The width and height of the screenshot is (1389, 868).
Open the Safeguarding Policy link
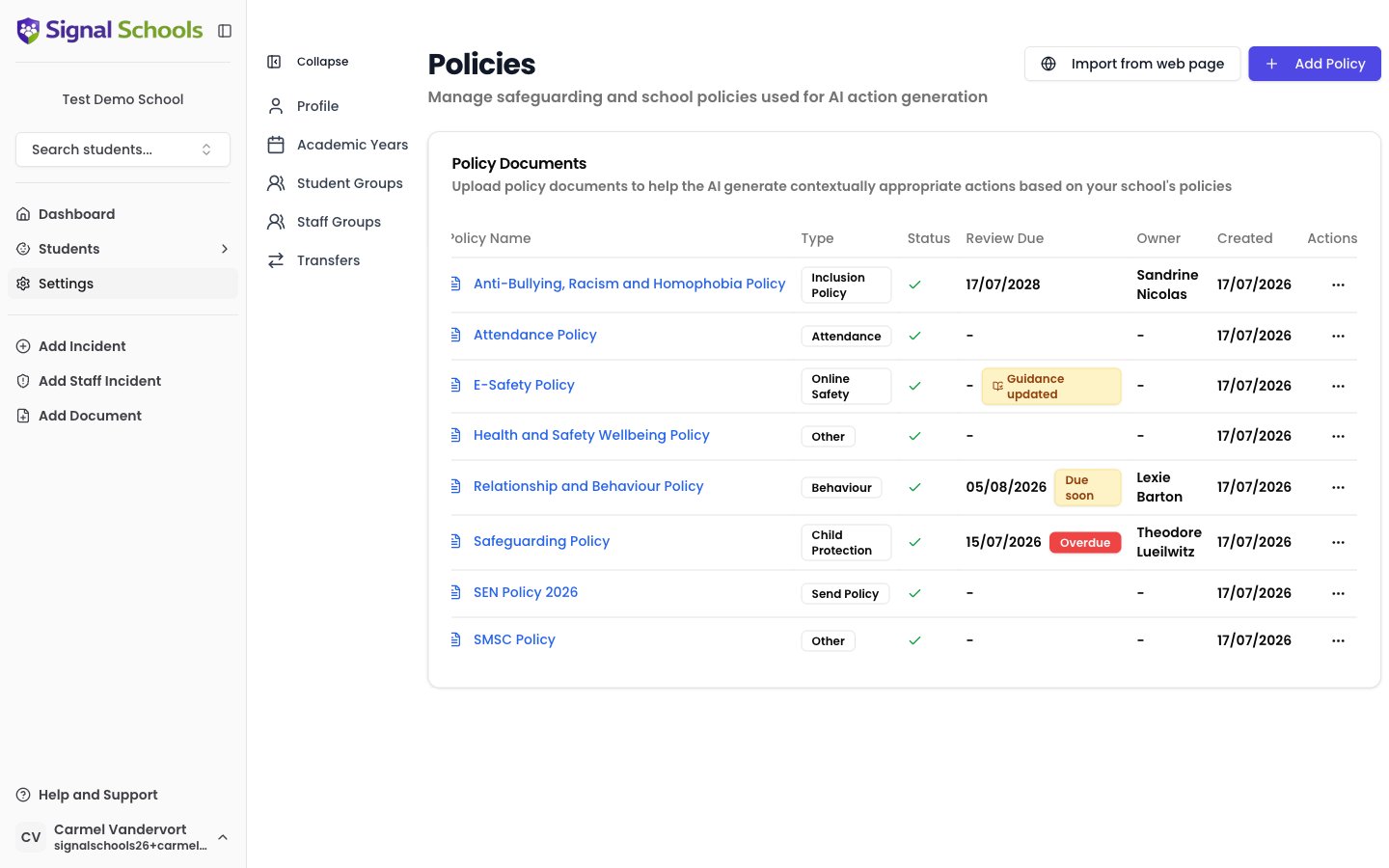[541, 541]
